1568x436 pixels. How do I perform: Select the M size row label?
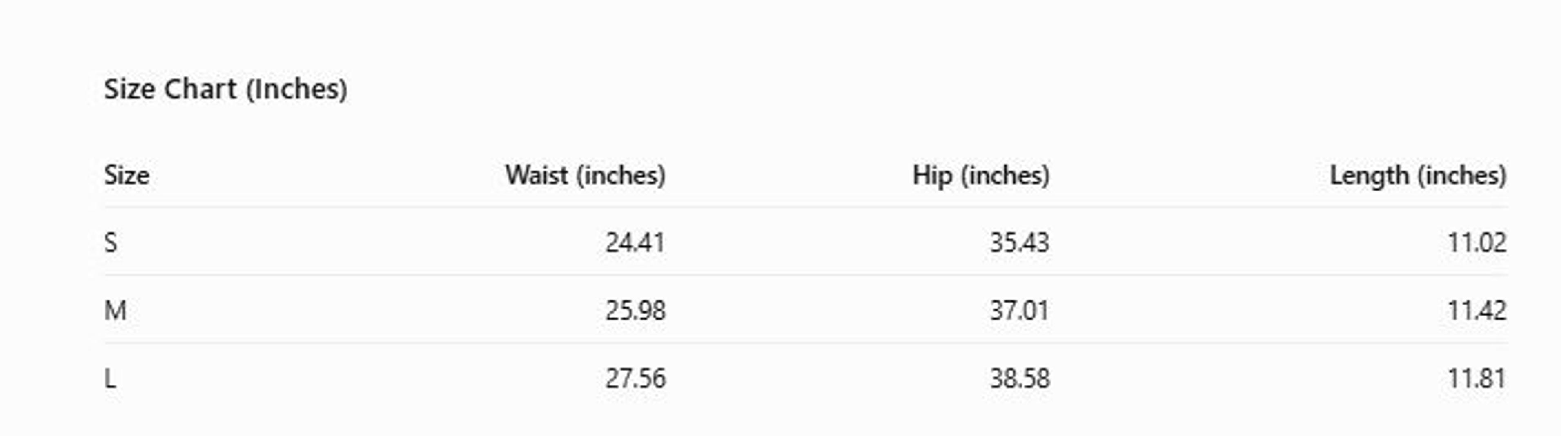[116, 311]
